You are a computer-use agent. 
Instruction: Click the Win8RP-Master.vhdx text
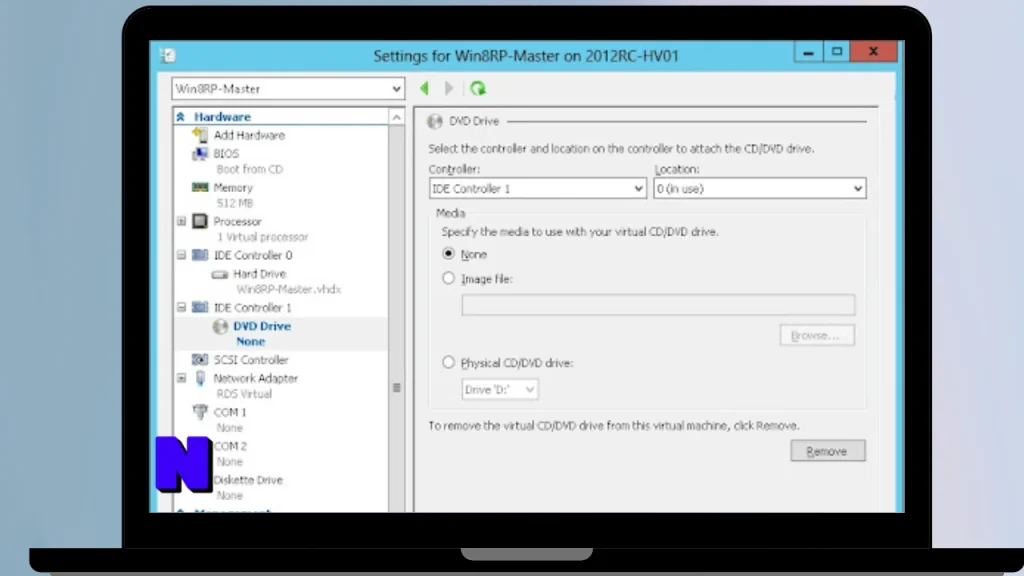pyautogui.click(x=289, y=289)
